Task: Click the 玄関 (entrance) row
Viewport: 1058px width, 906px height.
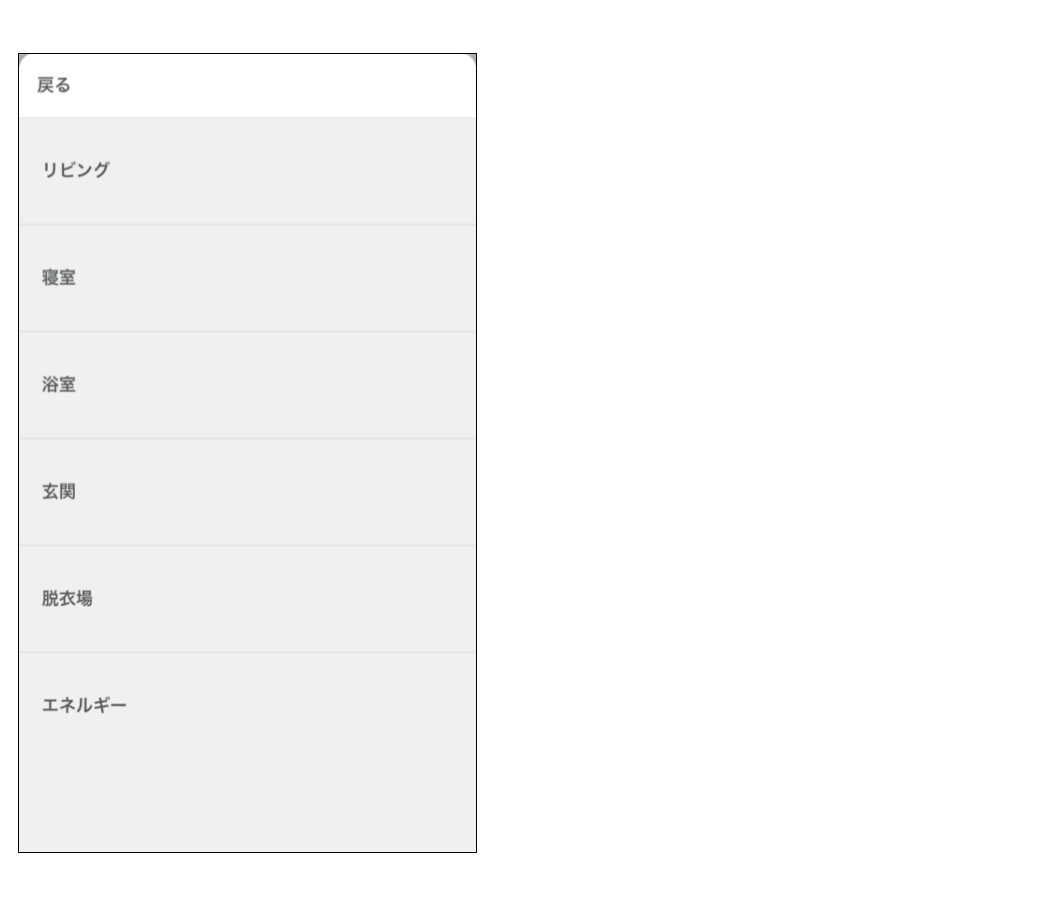Action: pos(247,492)
